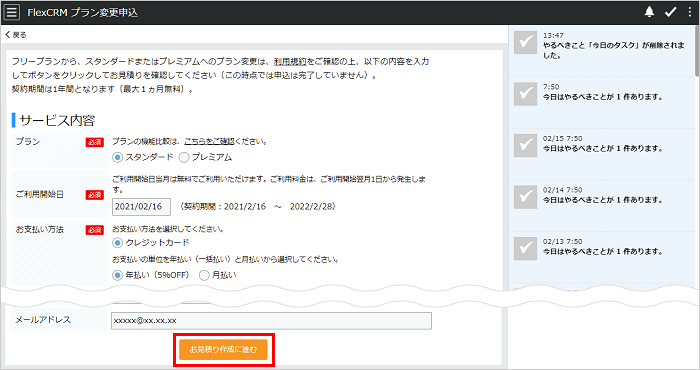
Task: Open notifications bell icon
Action: (x=649, y=12)
